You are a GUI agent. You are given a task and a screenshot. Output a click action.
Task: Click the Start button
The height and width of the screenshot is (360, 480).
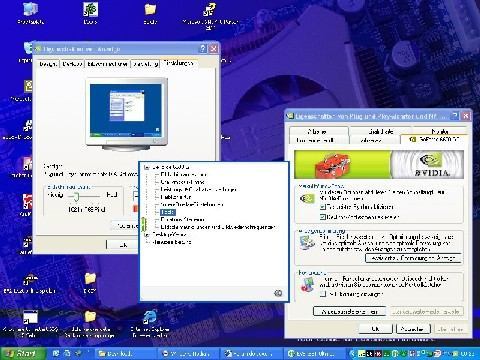[23, 353]
